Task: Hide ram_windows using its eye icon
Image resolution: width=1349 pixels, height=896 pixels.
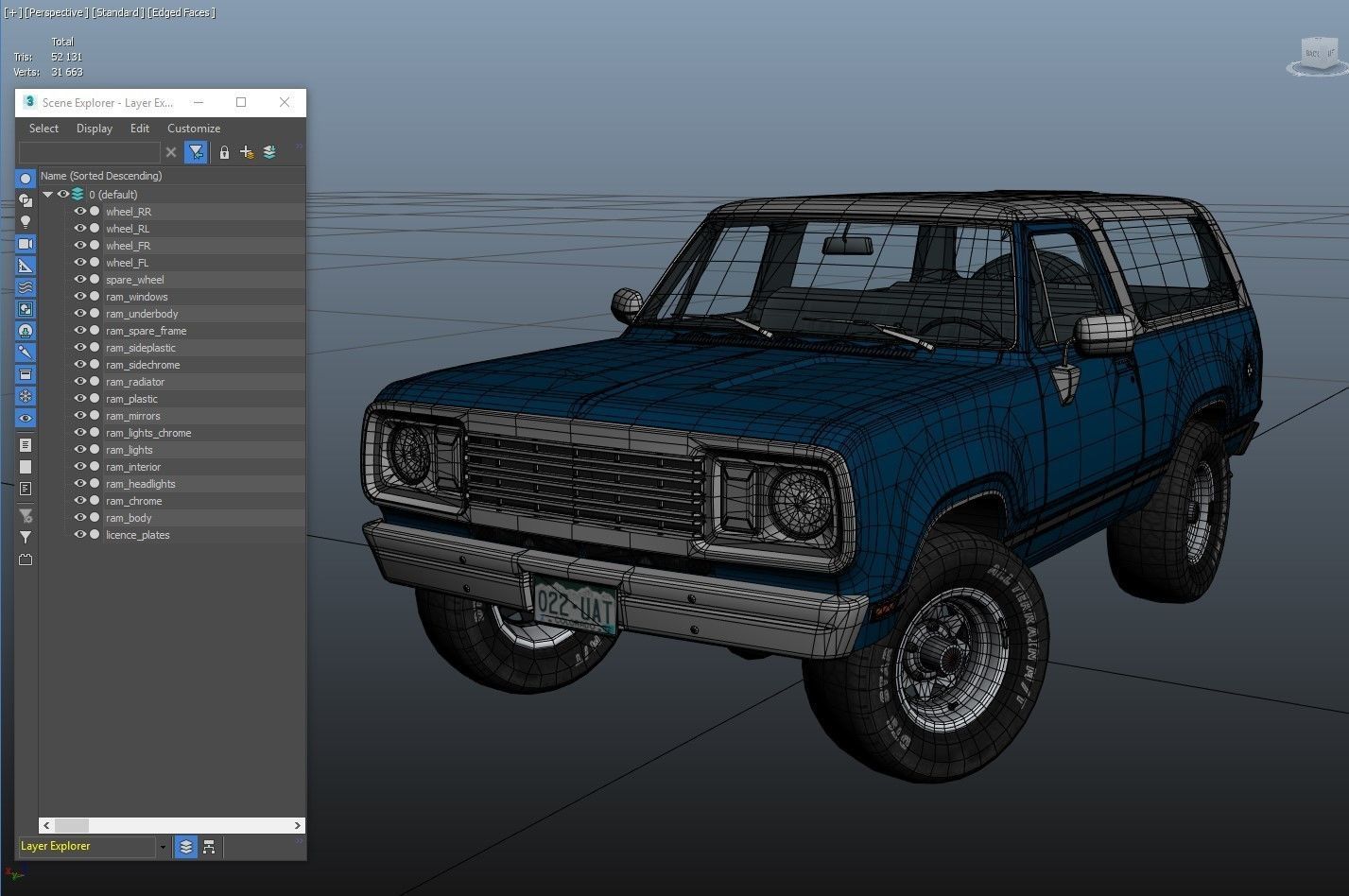Action: (80, 297)
